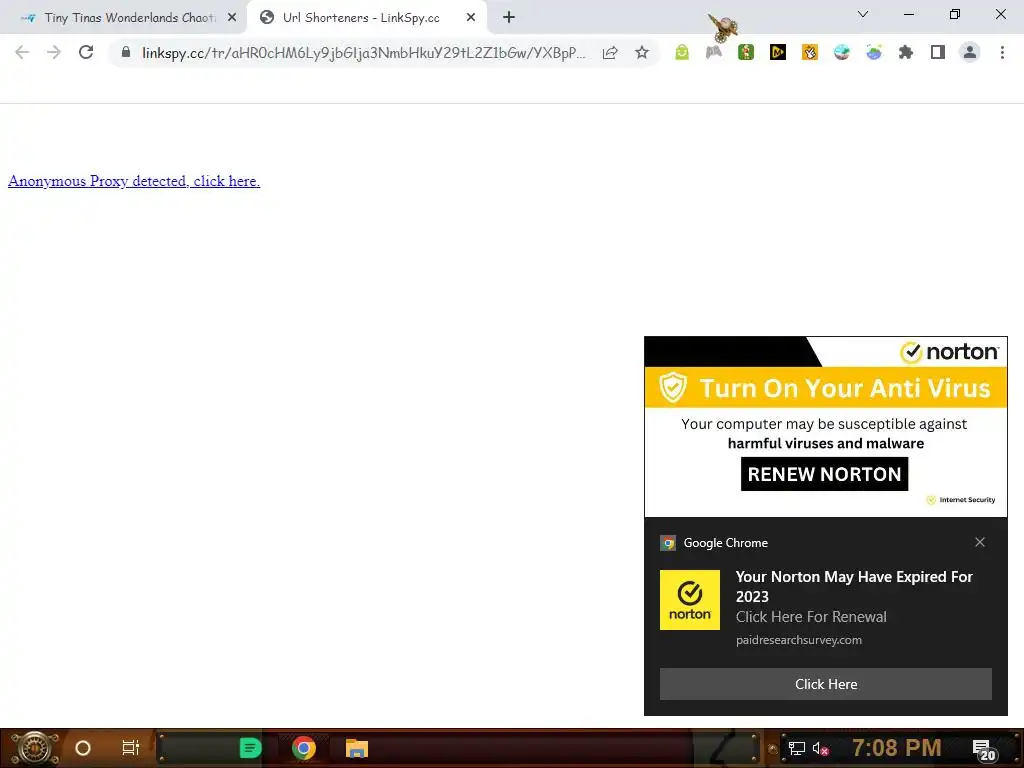Open the gray game controller extension
Image resolution: width=1024 pixels, height=768 pixels.
[714, 52]
